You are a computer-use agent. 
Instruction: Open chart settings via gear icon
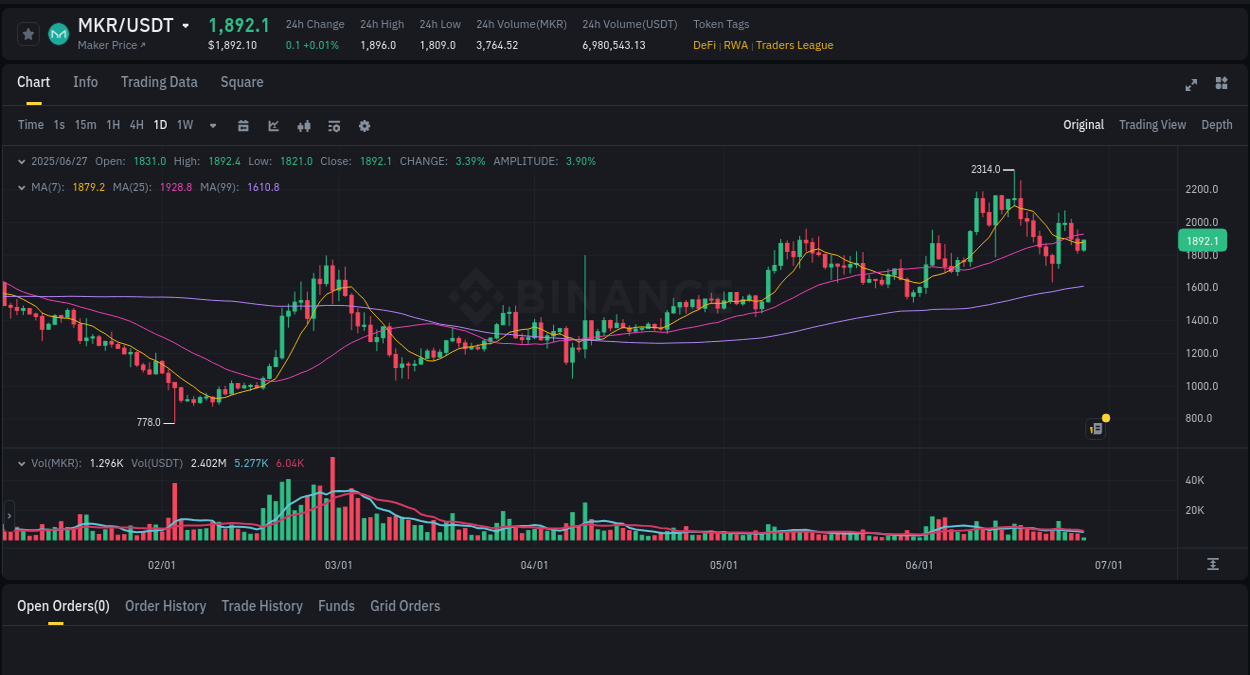coord(364,125)
